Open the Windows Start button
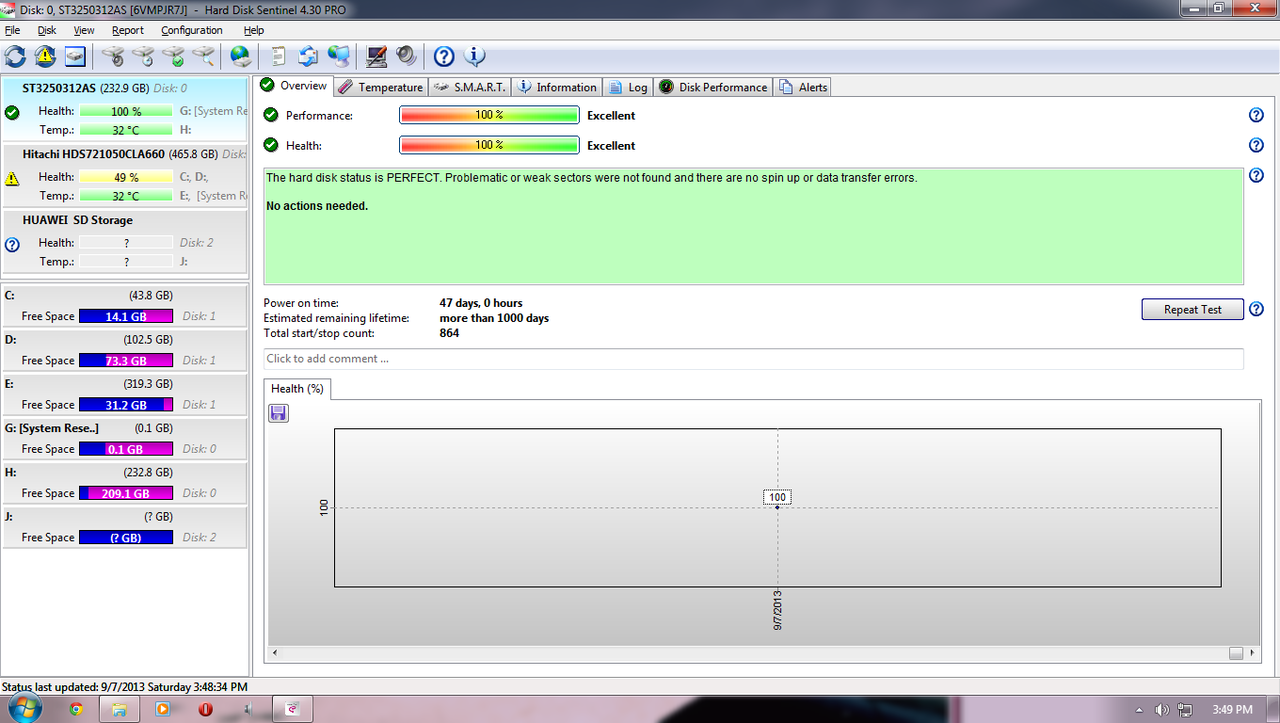 point(23,709)
